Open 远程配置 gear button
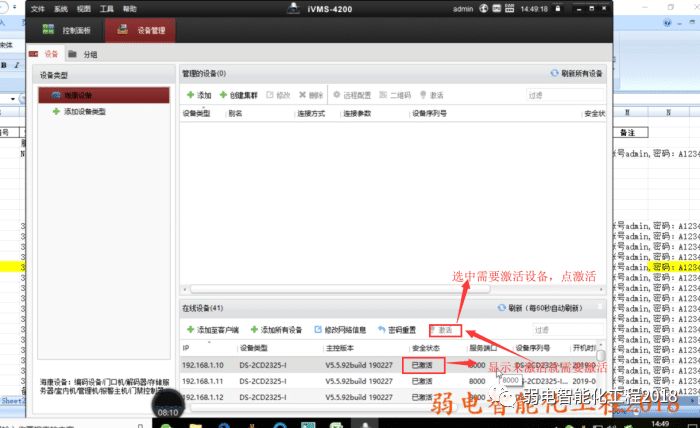The width and height of the screenshot is (700, 428). (352, 95)
